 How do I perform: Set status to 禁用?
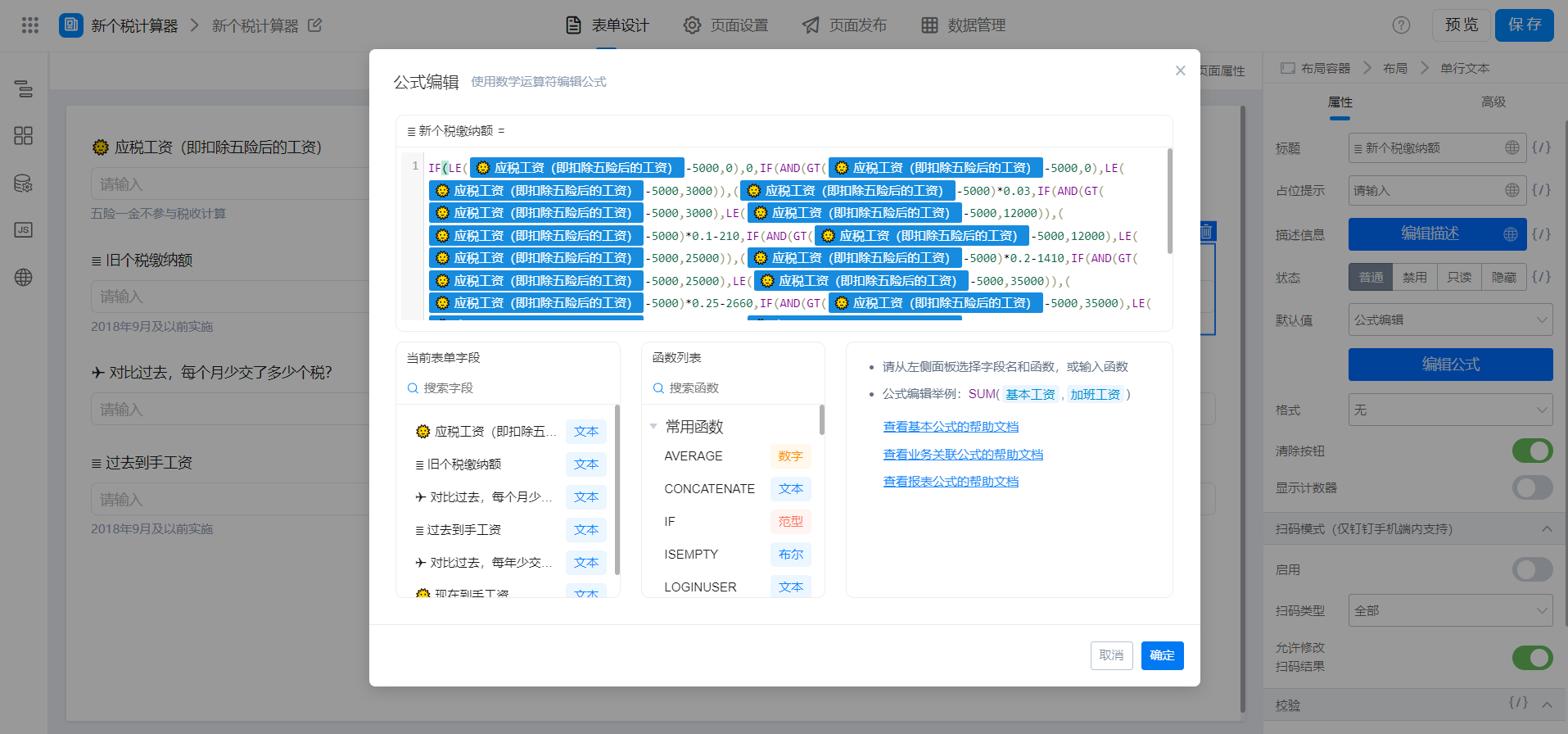(x=1414, y=277)
